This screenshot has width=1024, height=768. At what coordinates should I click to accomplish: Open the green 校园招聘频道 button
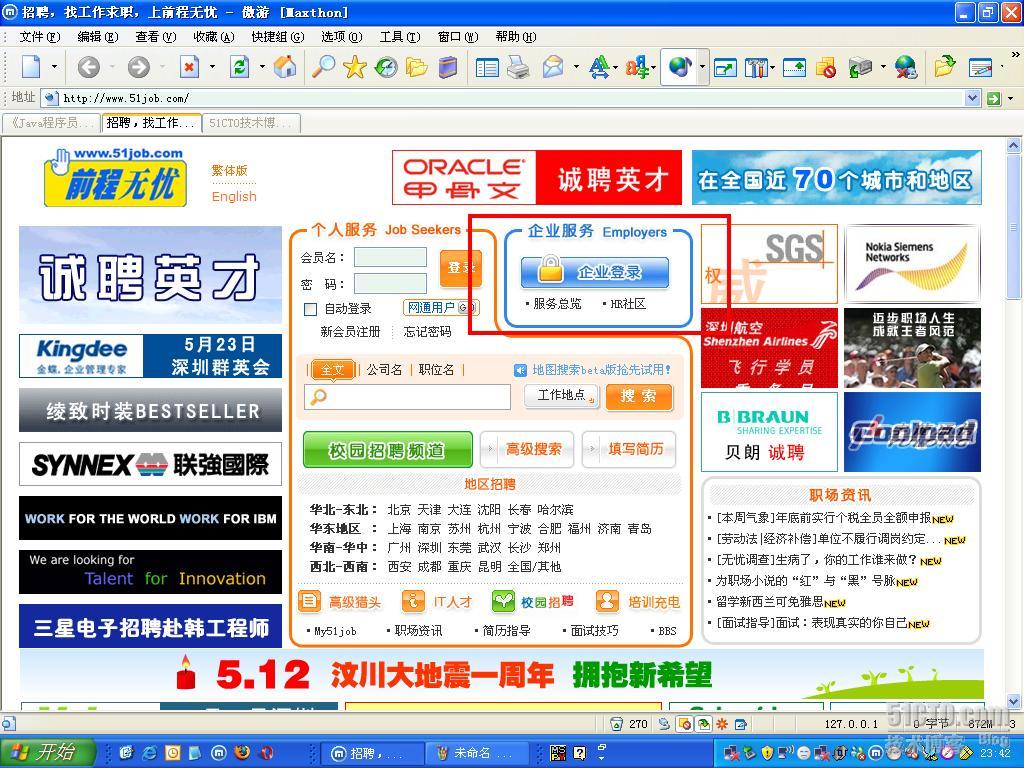388,449
